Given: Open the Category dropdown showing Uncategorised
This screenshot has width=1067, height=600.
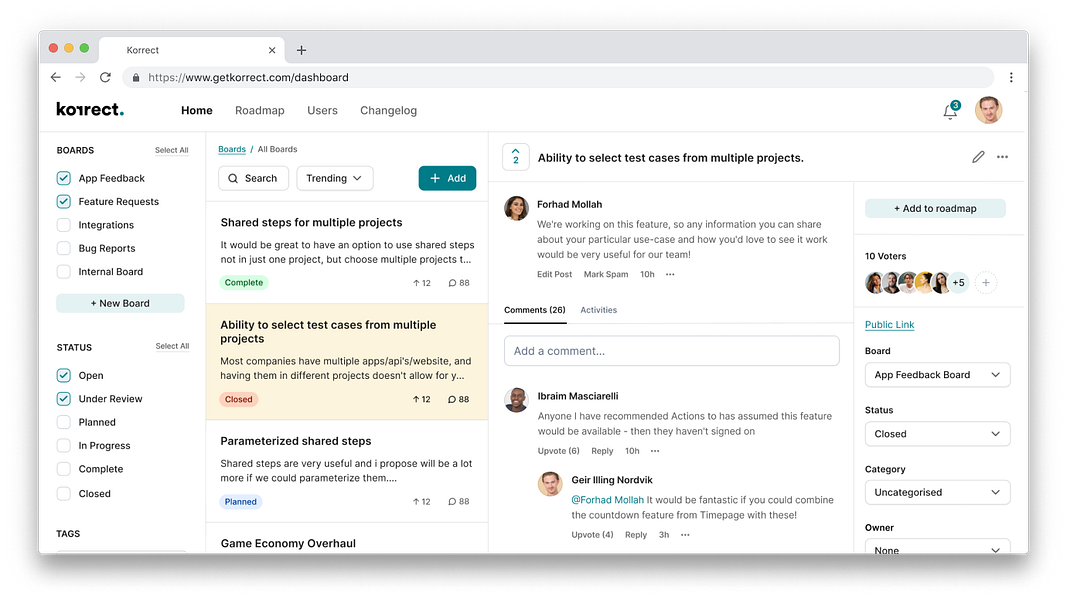Looking at the screenshot, I should [x=937, y=493].
